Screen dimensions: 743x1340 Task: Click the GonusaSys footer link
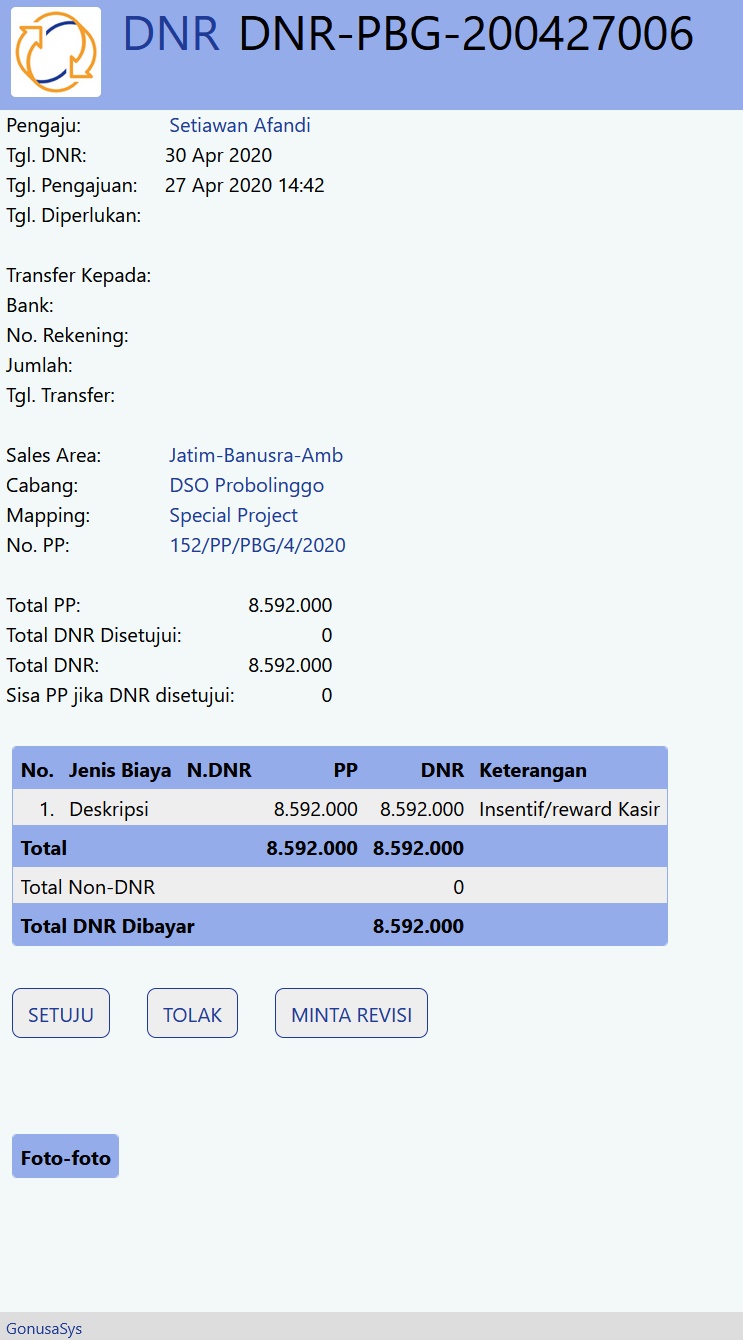tap(44, 1328)
